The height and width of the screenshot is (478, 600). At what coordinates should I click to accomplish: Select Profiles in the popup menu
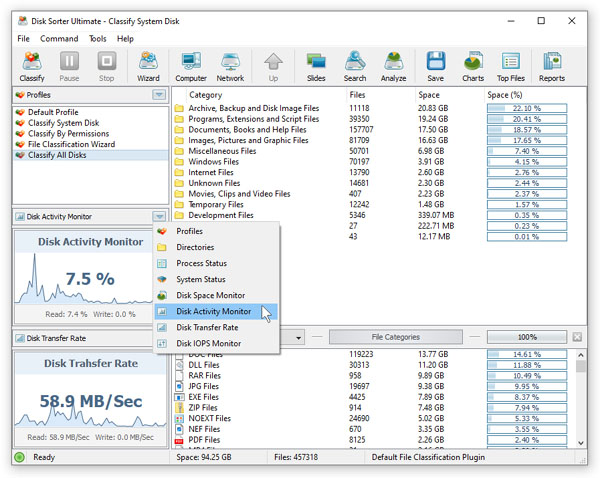[x=216, y=231]
